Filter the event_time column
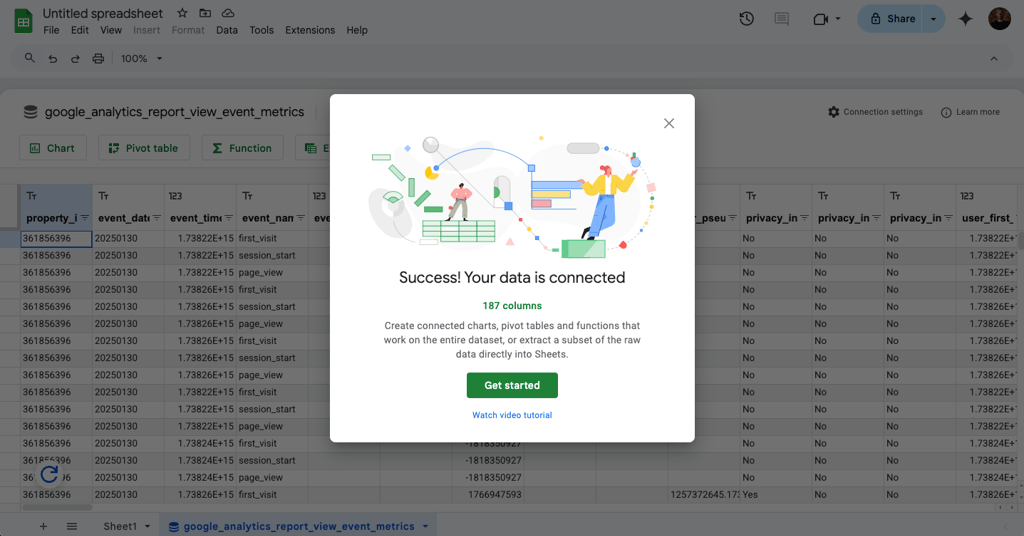This screenshot has height=536, width=1024. (229, 218)
